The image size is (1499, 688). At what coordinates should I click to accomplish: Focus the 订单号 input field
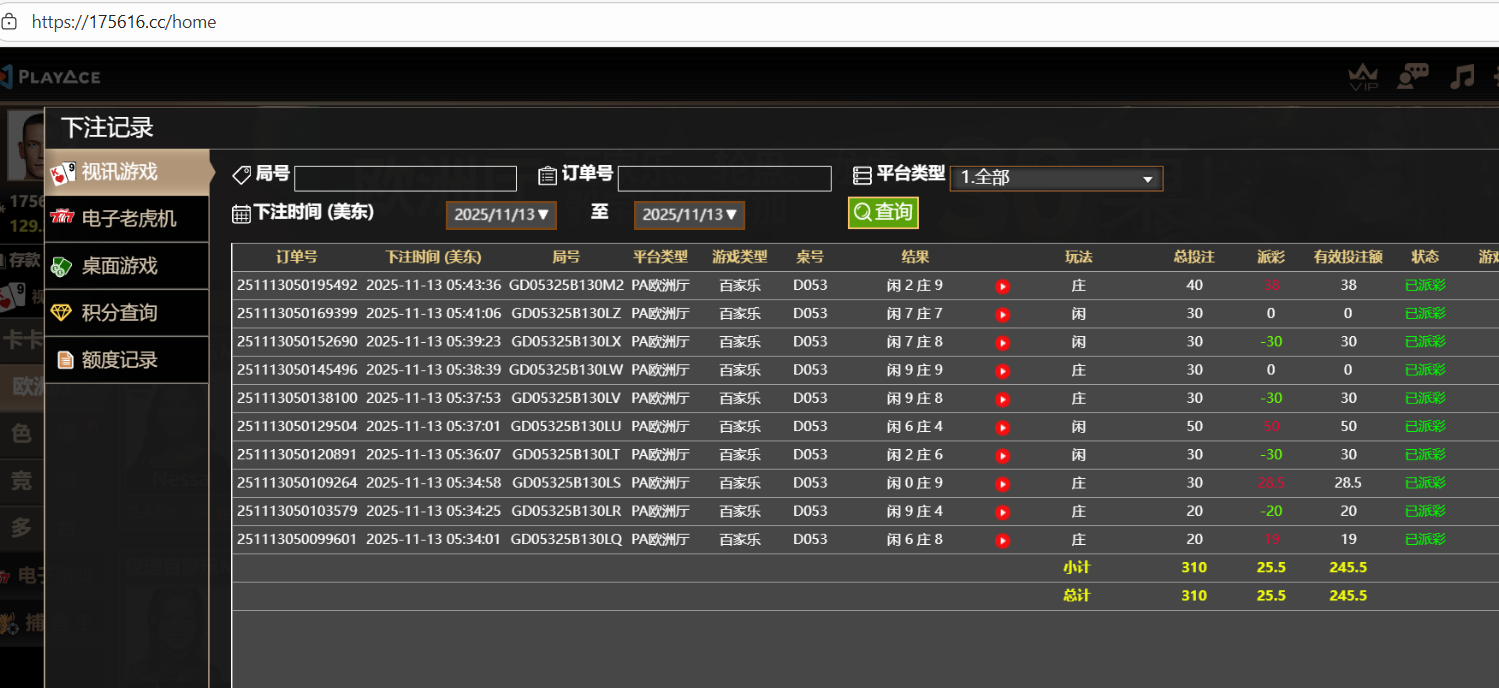pyautogui.click(x=724, y=179)
